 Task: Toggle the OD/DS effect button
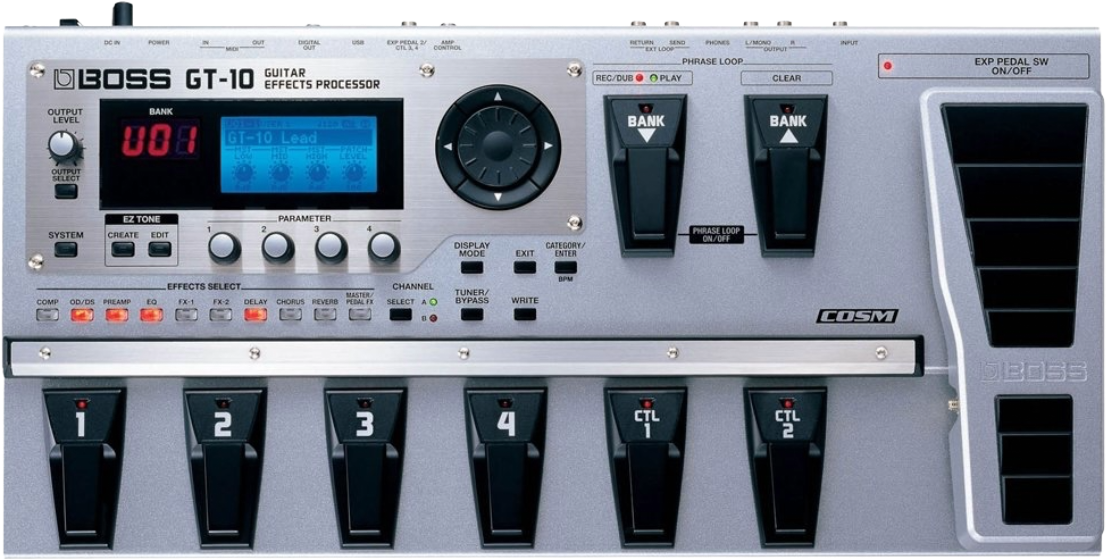(82, 315)
